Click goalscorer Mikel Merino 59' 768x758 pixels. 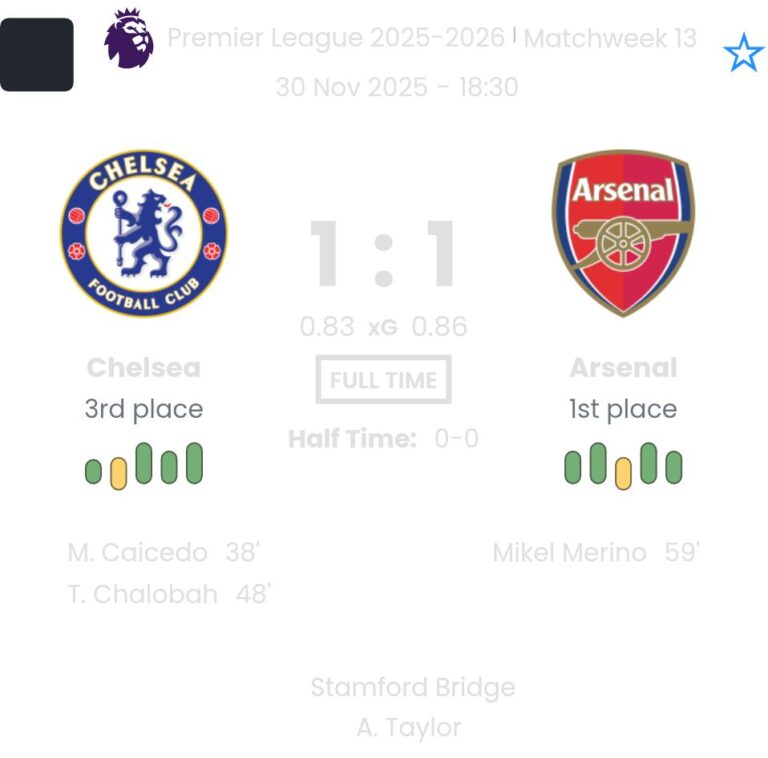tap(596, 552)
